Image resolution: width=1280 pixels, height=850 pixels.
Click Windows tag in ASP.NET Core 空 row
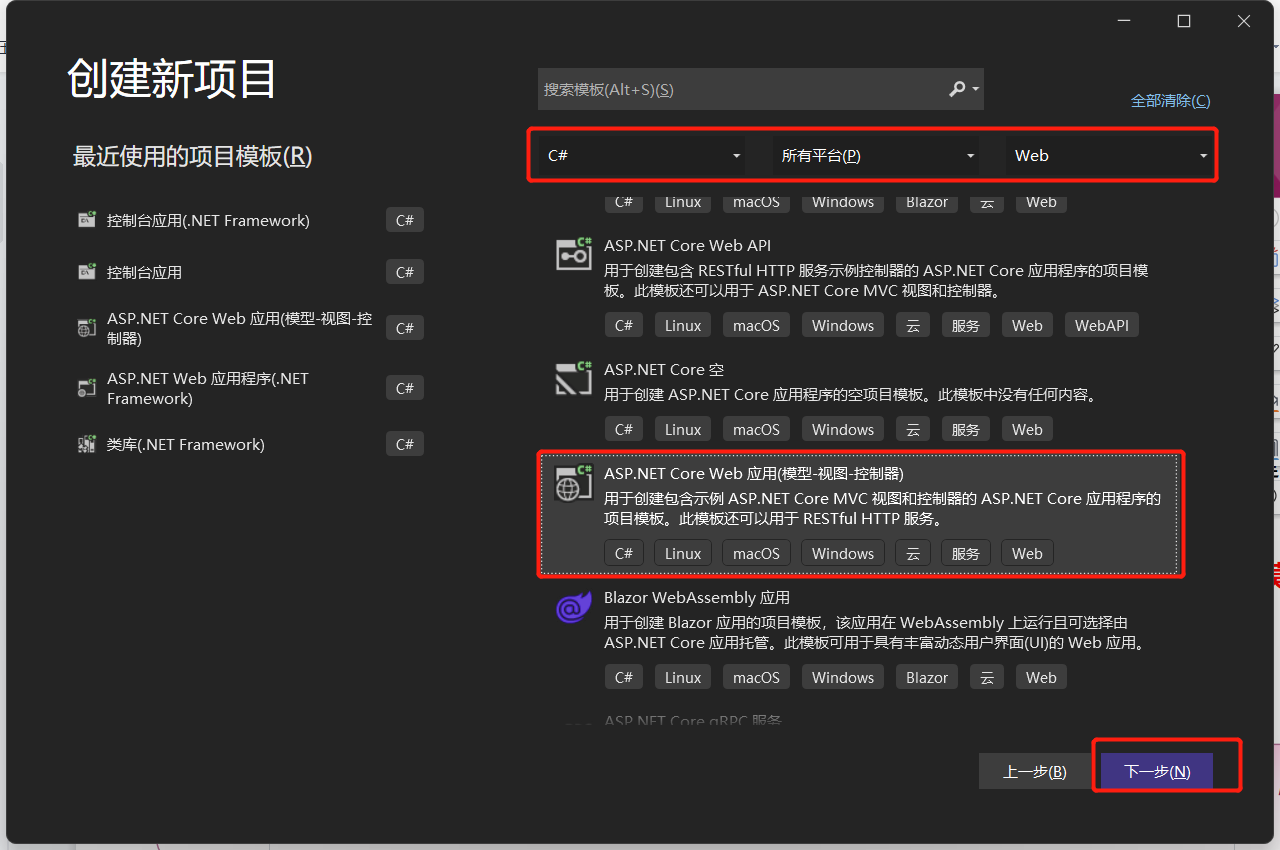point(843,429)
